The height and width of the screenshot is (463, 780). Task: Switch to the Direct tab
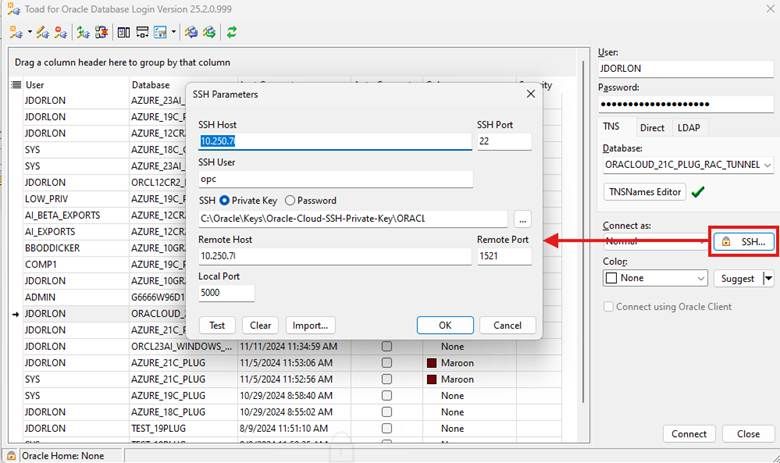[x=652, y=128]
